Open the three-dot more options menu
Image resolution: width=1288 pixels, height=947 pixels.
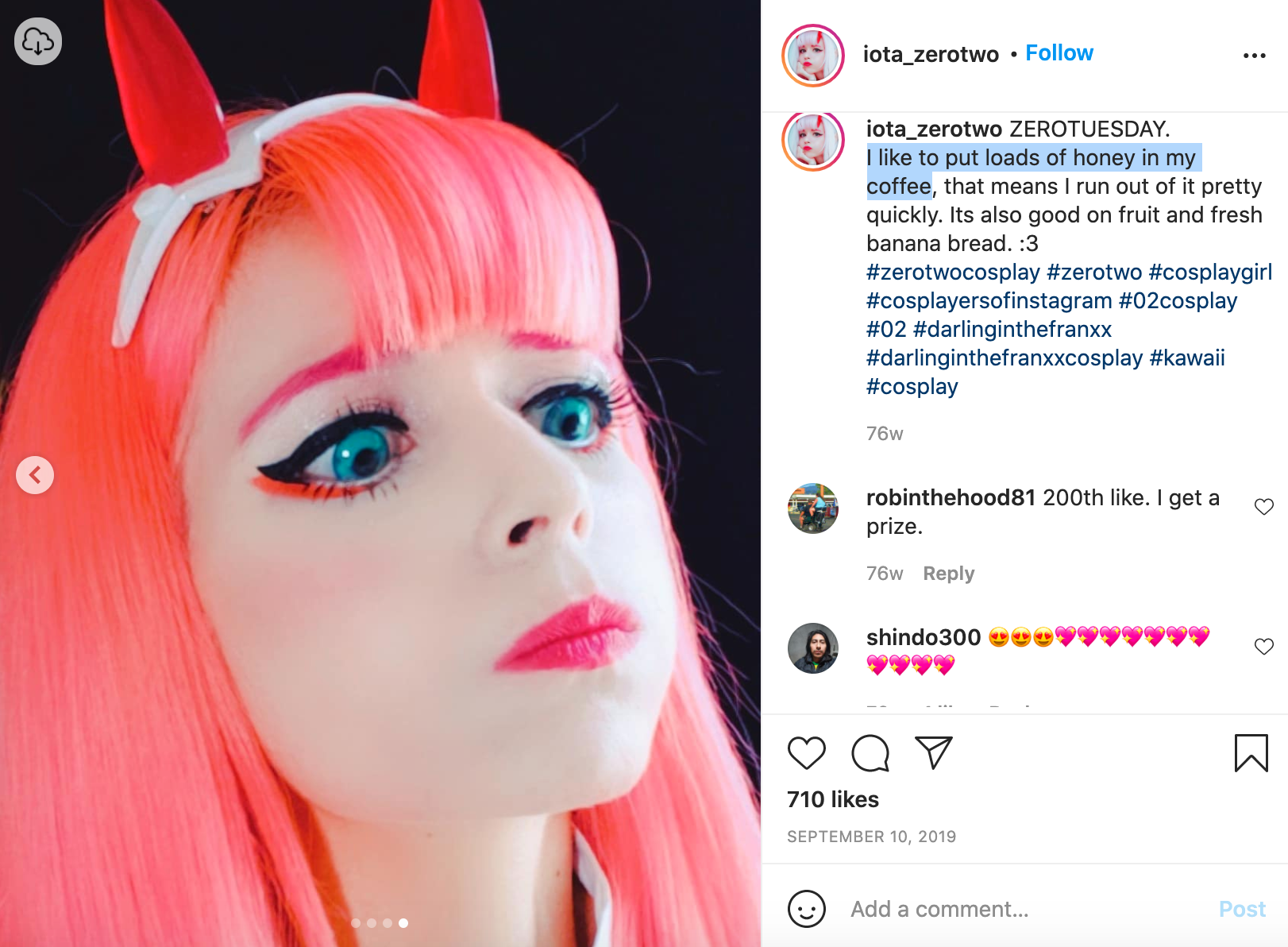[x=1255, y=56]
